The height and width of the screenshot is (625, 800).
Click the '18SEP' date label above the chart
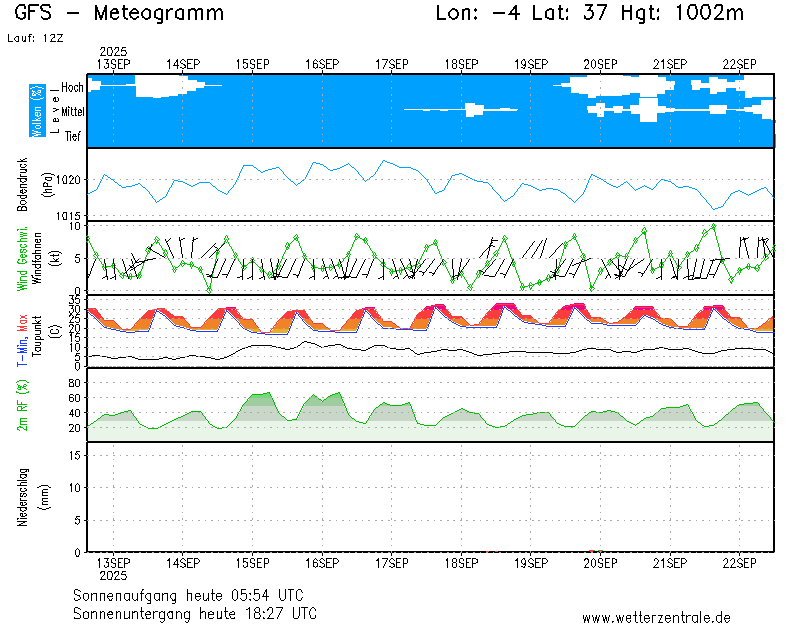point(461,65)
